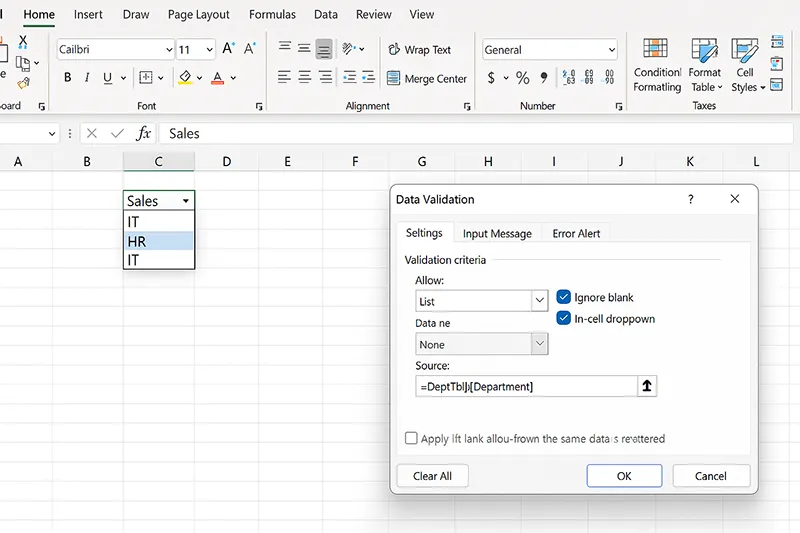Confirm formula bar entry with checkmark
This screenshot has height=533, width=800.
pyautogui.click(x=117, y=134)
